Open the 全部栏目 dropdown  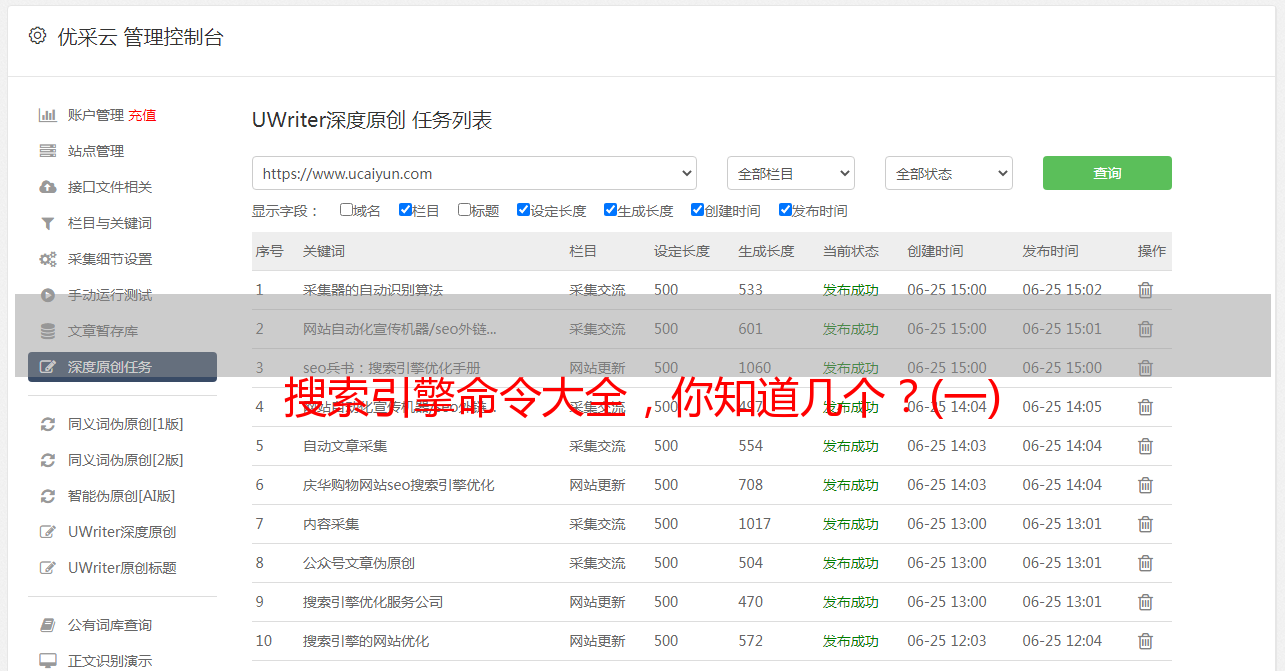click(x=791, y=173)
